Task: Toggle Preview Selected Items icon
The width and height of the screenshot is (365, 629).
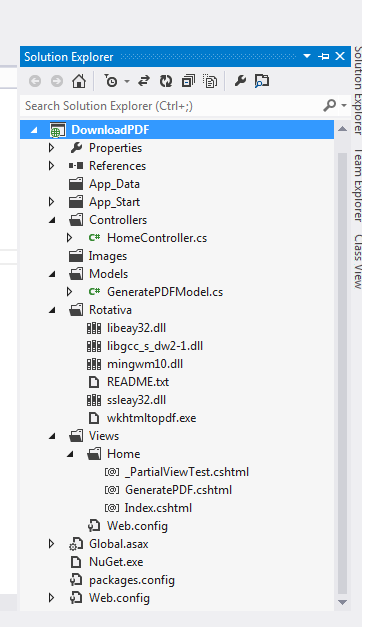Action: (262, 81)
